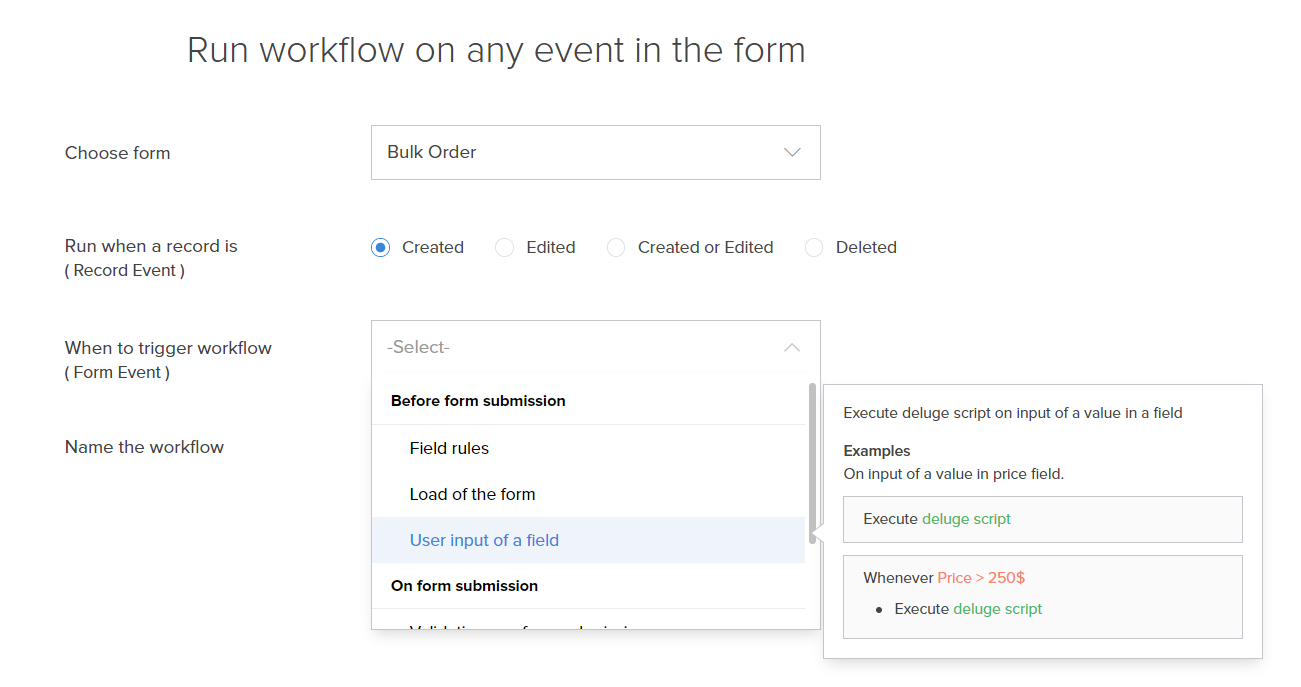Click the On form submission group header
The image size is (1301, 687).
coord(464,586)
